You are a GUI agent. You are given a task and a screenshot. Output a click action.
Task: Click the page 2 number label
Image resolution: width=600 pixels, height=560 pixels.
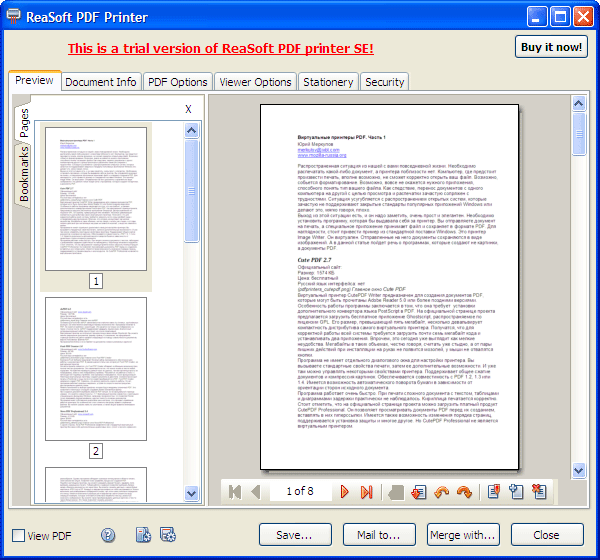click(x=96, y=451)
